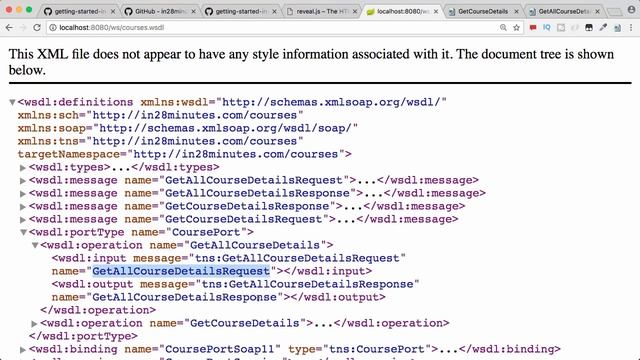Open the Chrome three-dot menu
Viewport: 640px width, 360px height.
click(x=631, y=27)
